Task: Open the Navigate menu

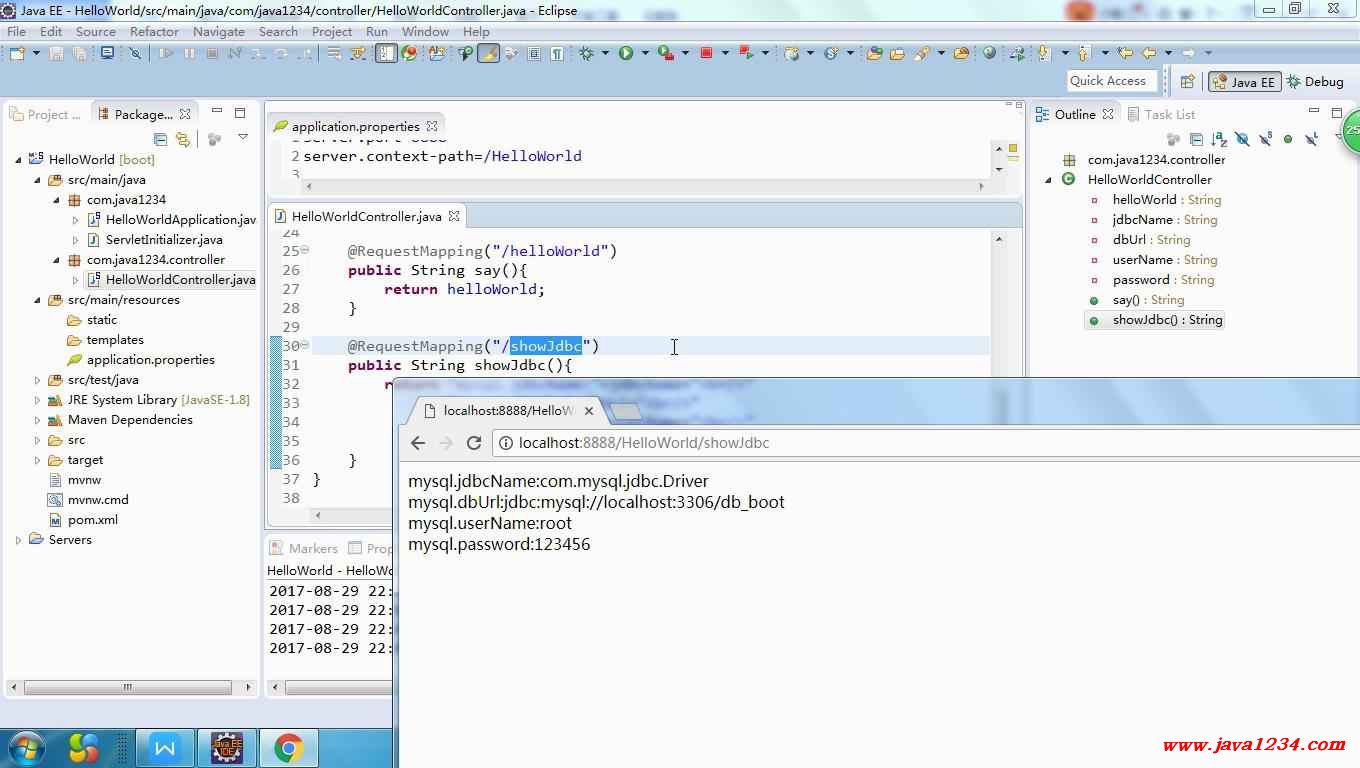Action: click(x=219, y=31)
